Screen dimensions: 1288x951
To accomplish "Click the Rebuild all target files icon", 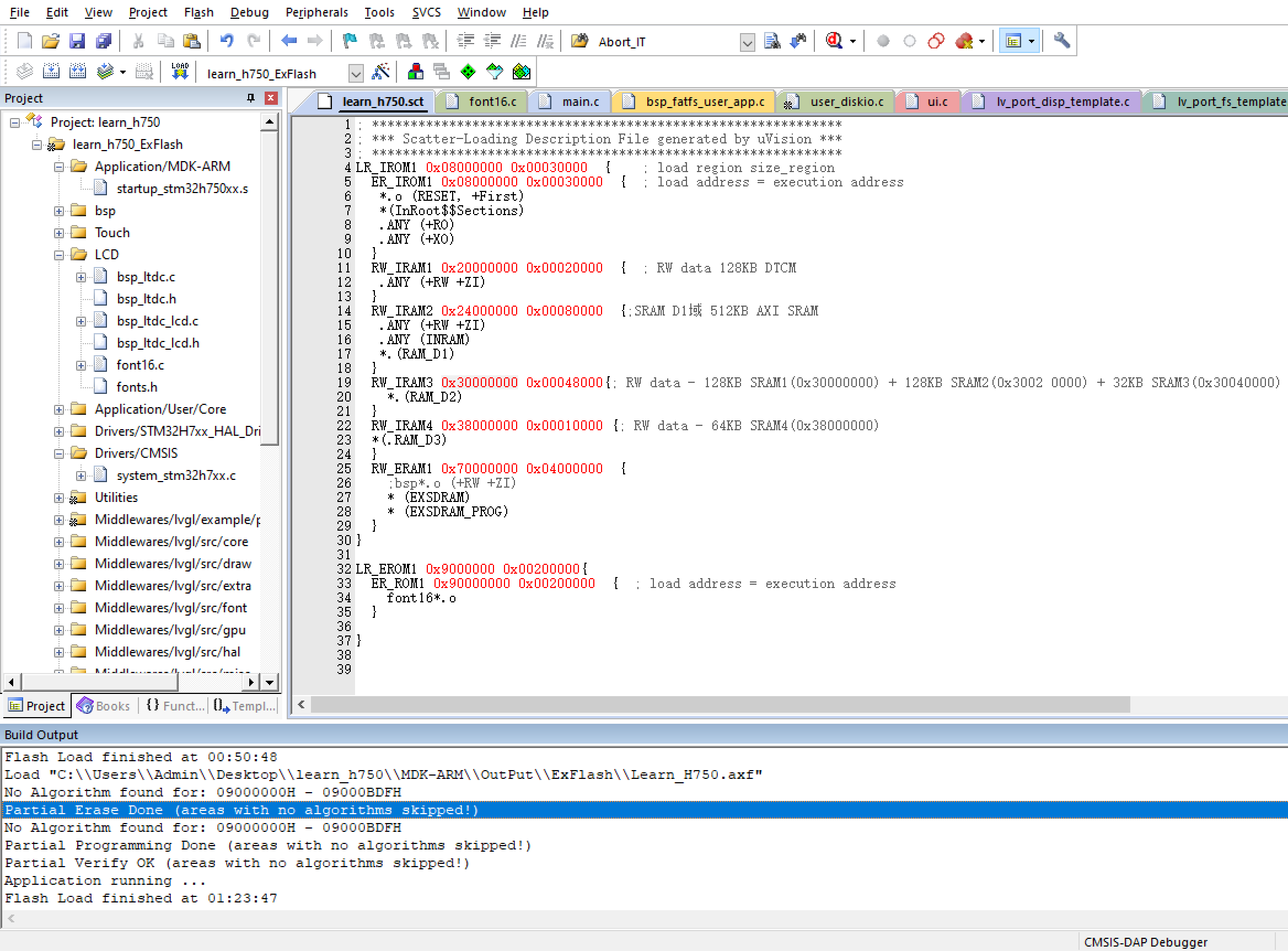I will tap(78, 71).
